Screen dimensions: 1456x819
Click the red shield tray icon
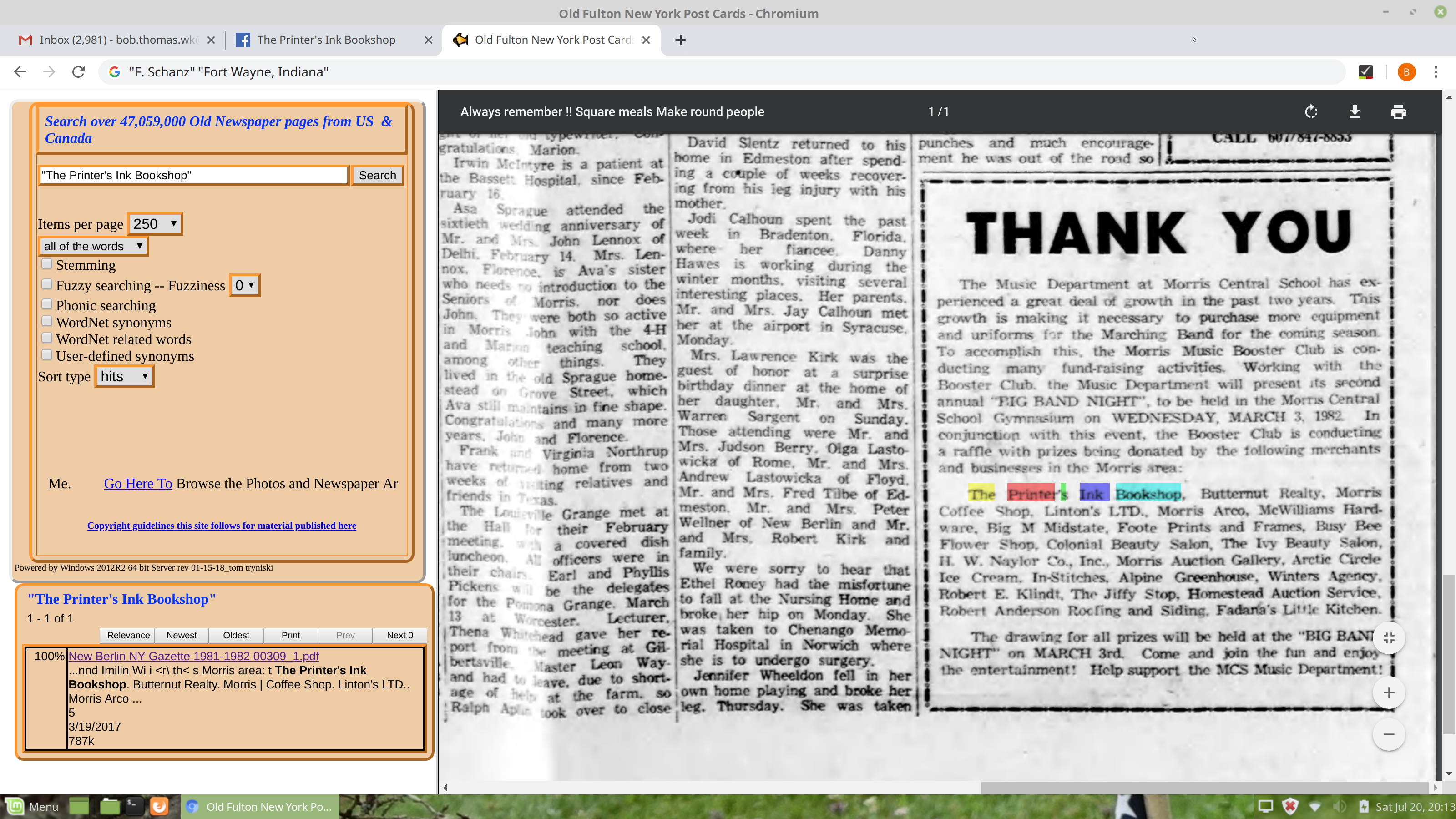1290,807
